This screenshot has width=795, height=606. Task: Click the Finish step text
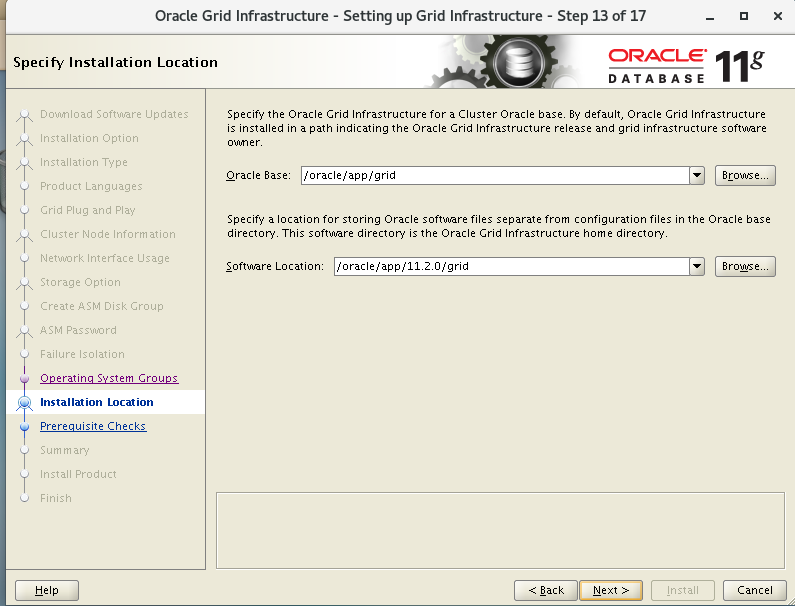(56, 498)
